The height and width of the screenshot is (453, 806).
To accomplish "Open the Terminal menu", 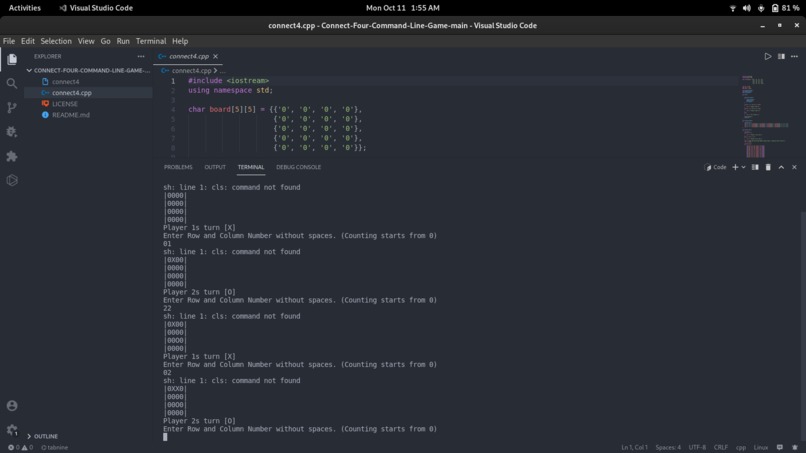I will tap(151, 41).
